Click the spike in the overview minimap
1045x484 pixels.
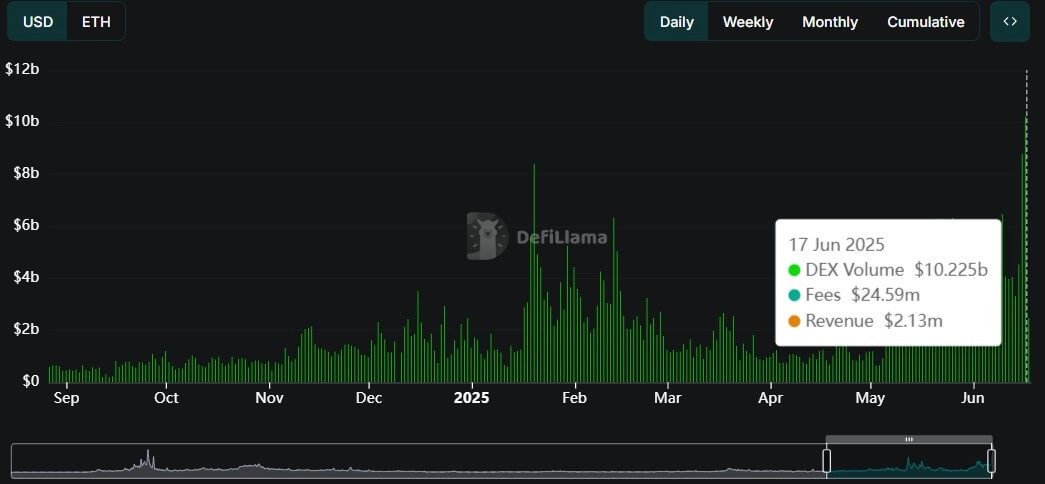[148, 460]
